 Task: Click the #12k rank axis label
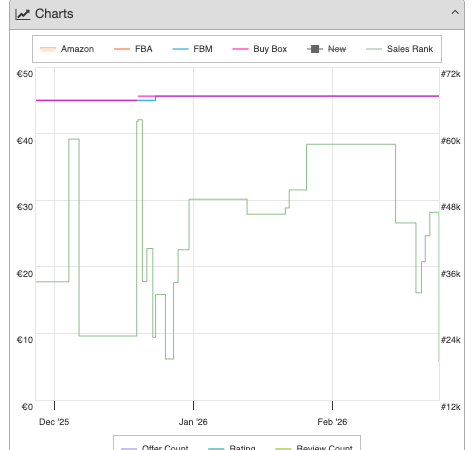(x=451, y=407)
